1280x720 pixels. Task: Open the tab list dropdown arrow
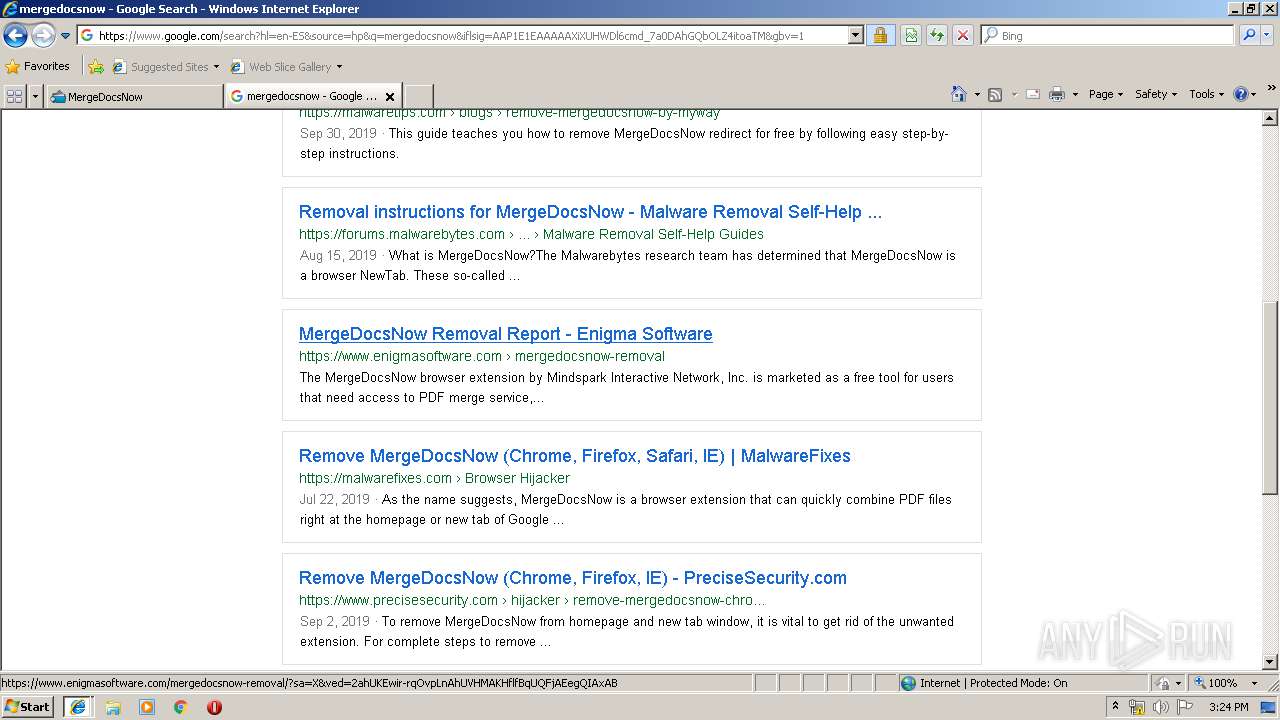pyautogui.click(x=35, y=96)
